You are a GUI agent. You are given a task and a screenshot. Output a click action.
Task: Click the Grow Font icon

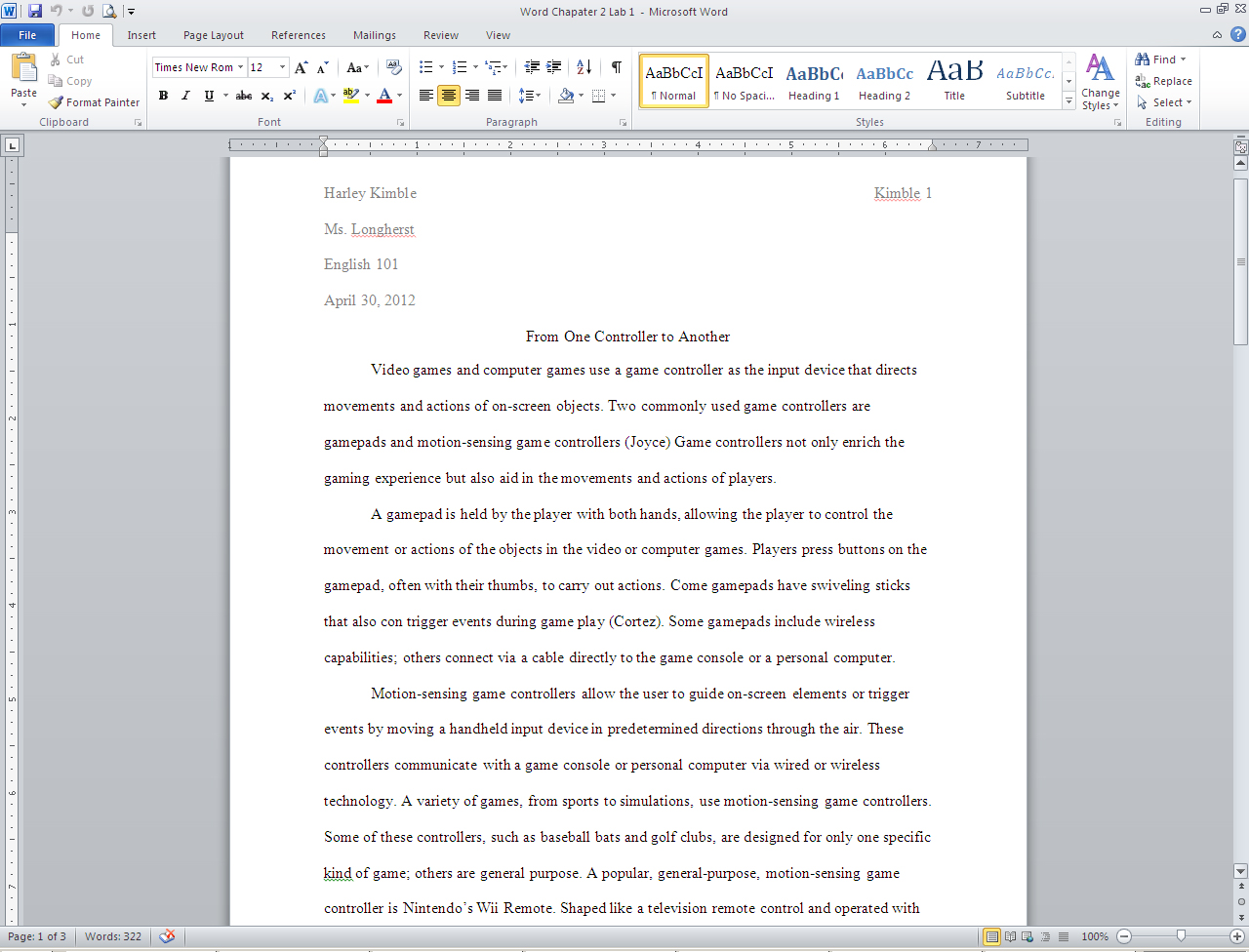pos(302,67)
